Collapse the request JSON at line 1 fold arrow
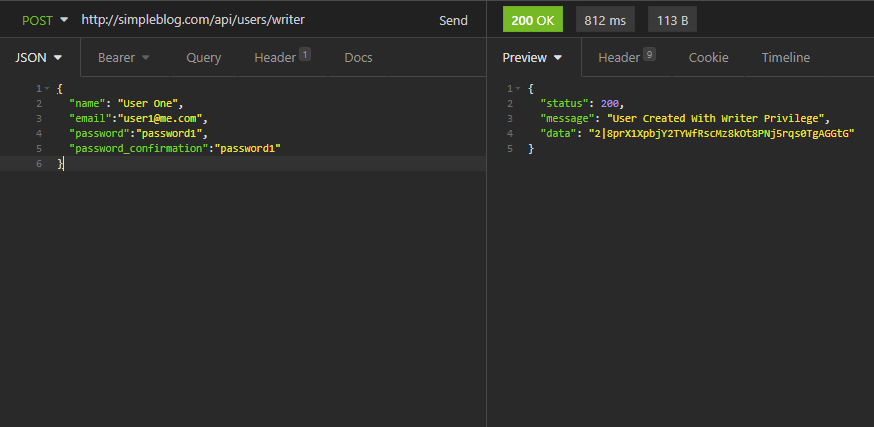Screen dimensions: 874x427 [47, 89]
